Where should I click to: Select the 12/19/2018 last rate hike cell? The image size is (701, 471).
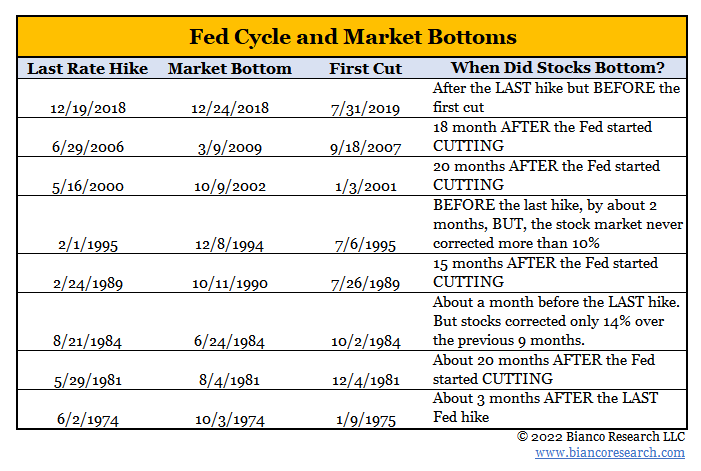87,109
